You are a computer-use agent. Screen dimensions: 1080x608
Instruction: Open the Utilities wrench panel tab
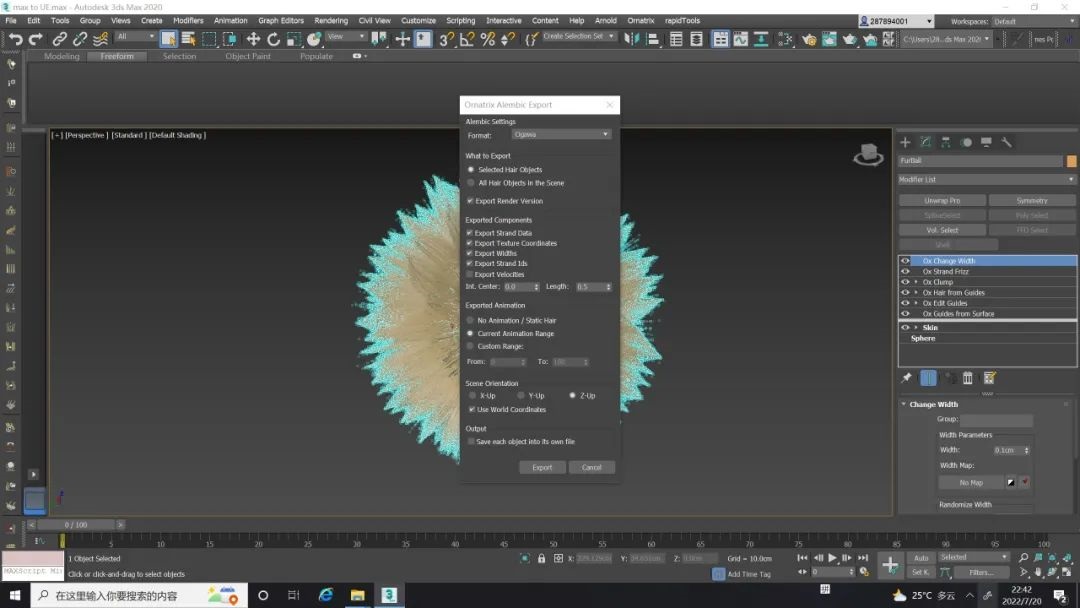click(x=1006, y=142)
